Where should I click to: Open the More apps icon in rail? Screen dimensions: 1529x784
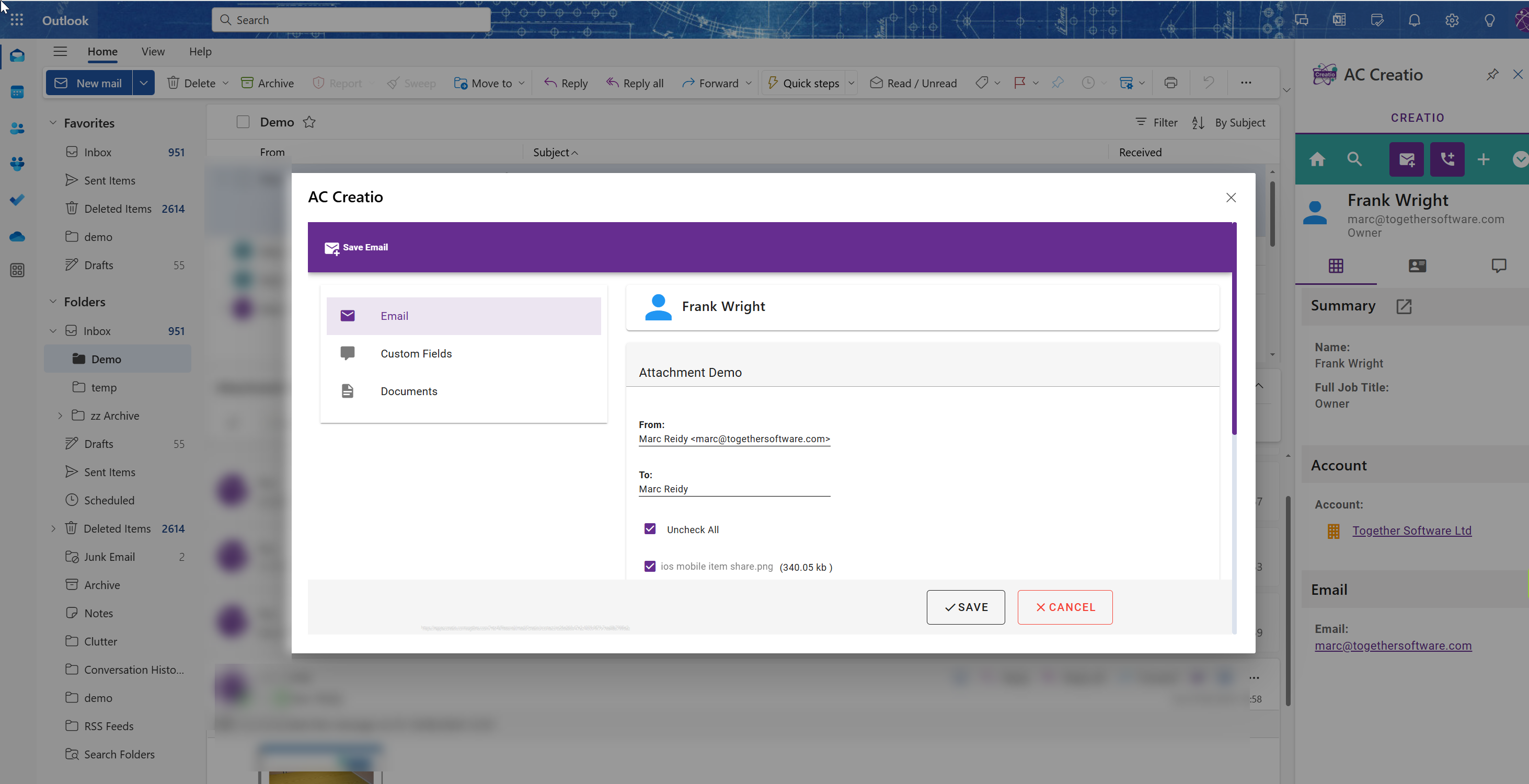pyautogui.click(x=17, y=271)
